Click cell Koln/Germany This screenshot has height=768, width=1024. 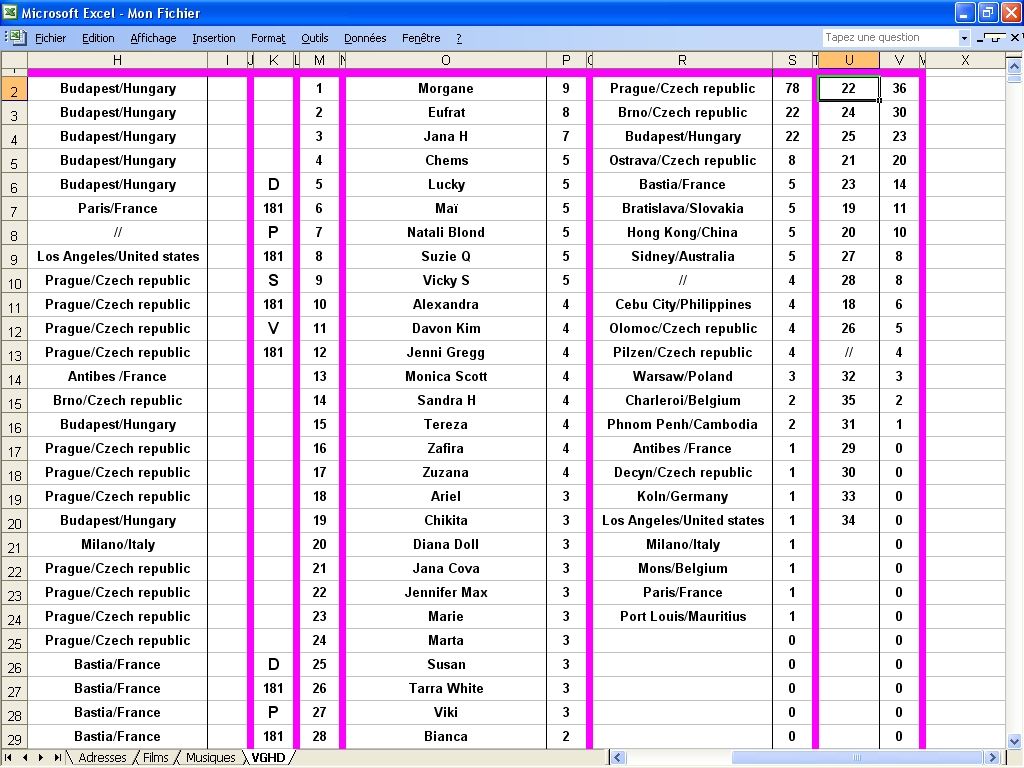coord(682,496)
